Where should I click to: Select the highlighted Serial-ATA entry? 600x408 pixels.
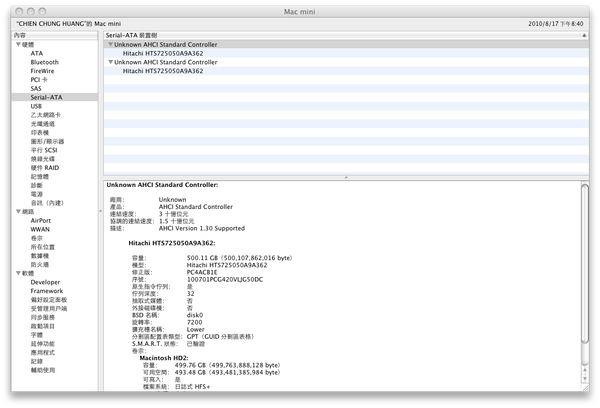pyautogui.click(x=55, y=97)
